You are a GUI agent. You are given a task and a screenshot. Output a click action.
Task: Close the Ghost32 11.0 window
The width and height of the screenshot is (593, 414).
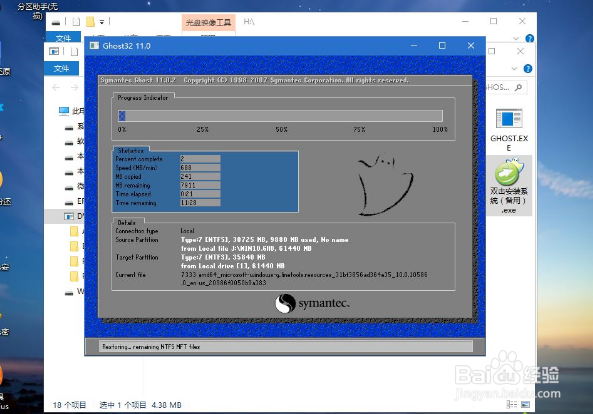[471, 46]
